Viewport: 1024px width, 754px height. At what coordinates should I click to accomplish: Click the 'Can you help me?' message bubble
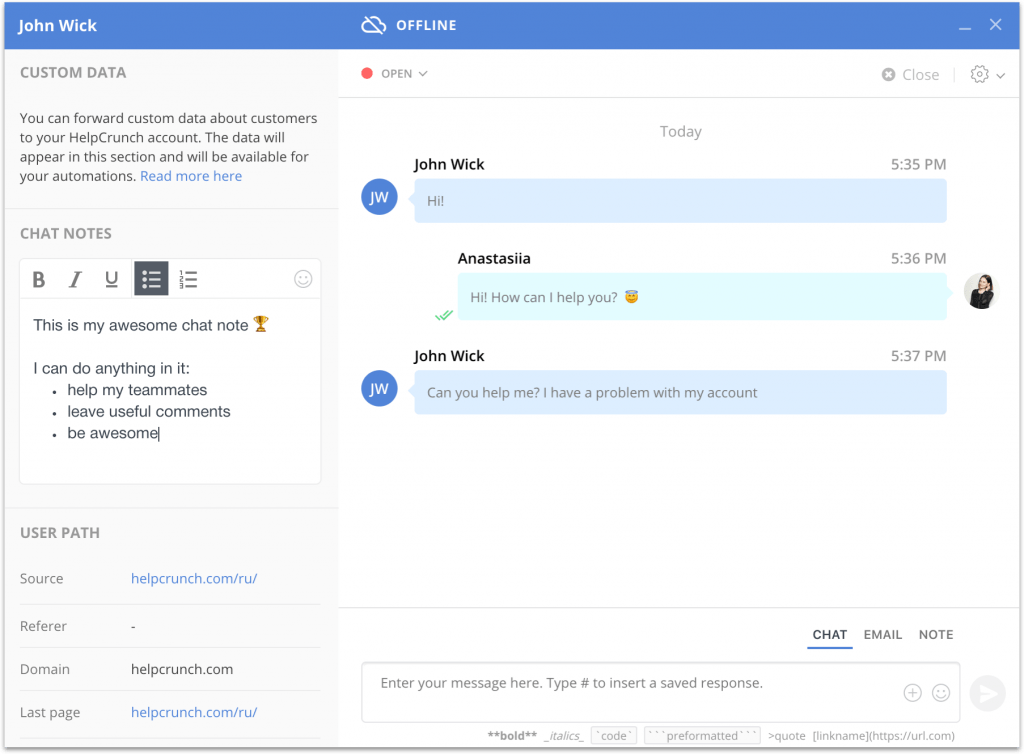[x=680, y=392]
